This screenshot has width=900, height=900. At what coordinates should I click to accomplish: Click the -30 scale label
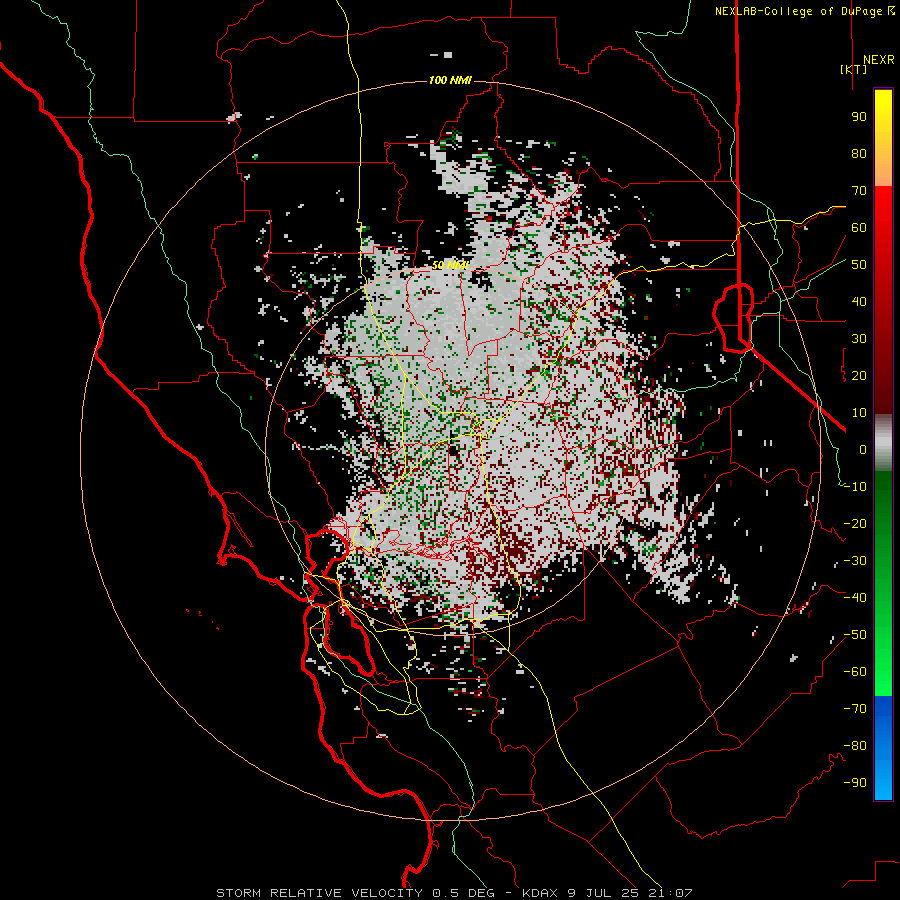(855, 561)
